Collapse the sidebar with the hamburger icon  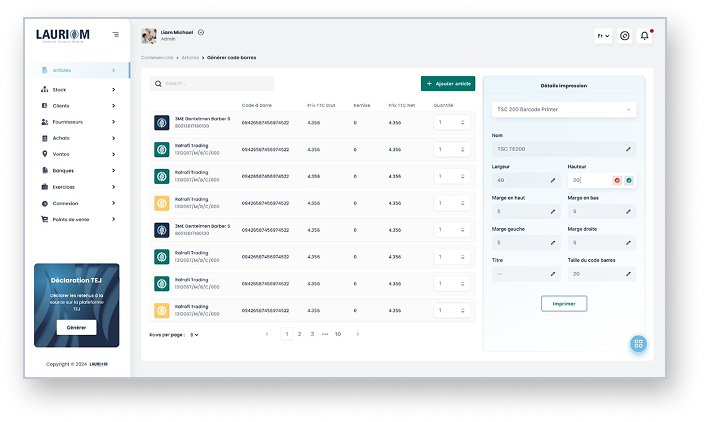[x=116, y=35]
